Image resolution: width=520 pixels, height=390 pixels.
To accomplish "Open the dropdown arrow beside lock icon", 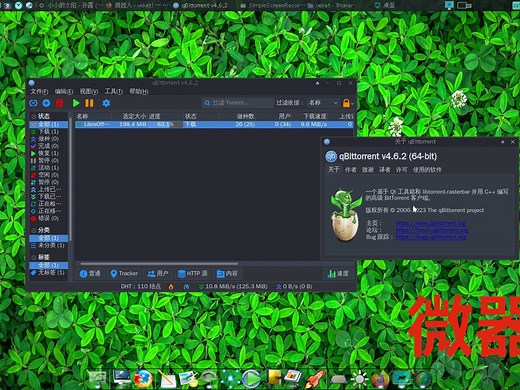I will point(352,104).
